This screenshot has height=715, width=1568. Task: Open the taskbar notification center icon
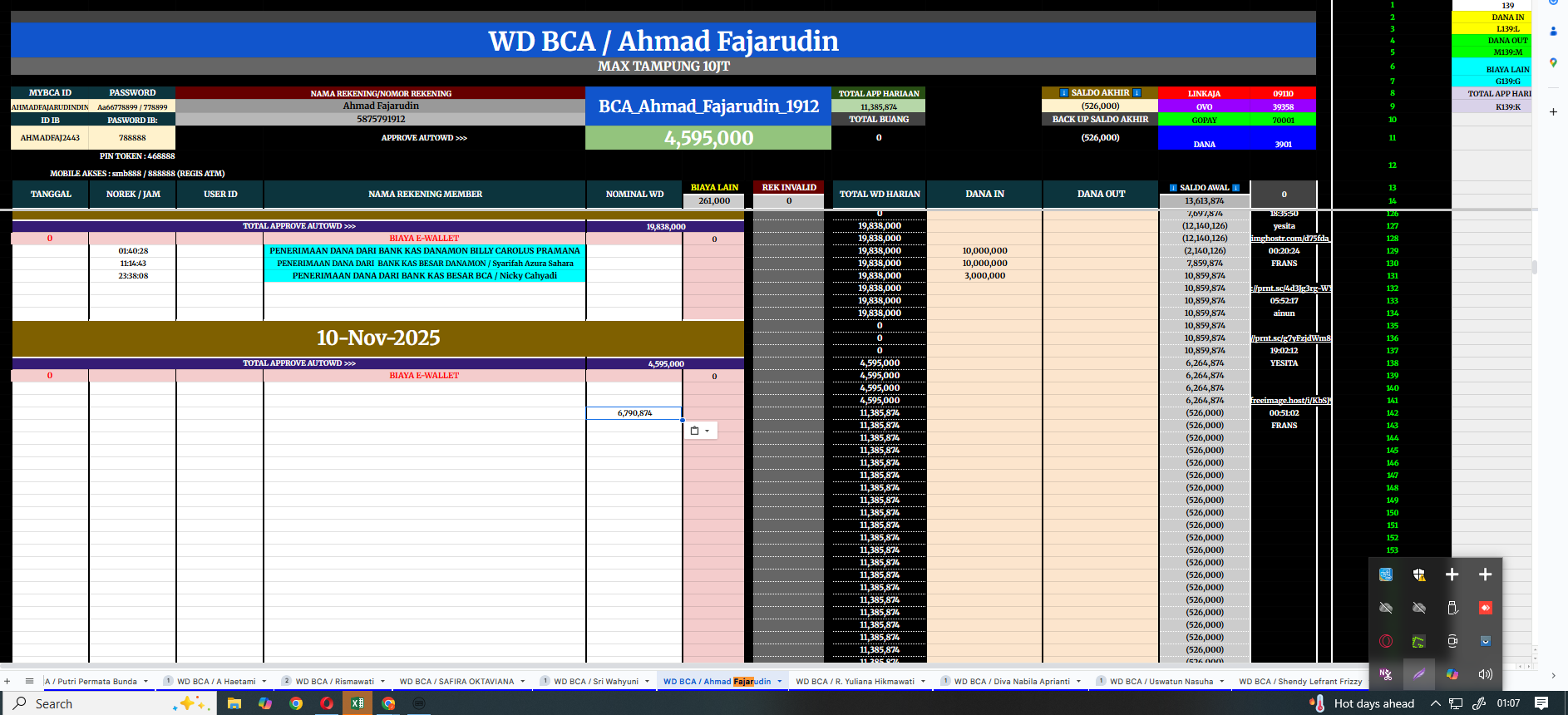[x=1541, y=703]
